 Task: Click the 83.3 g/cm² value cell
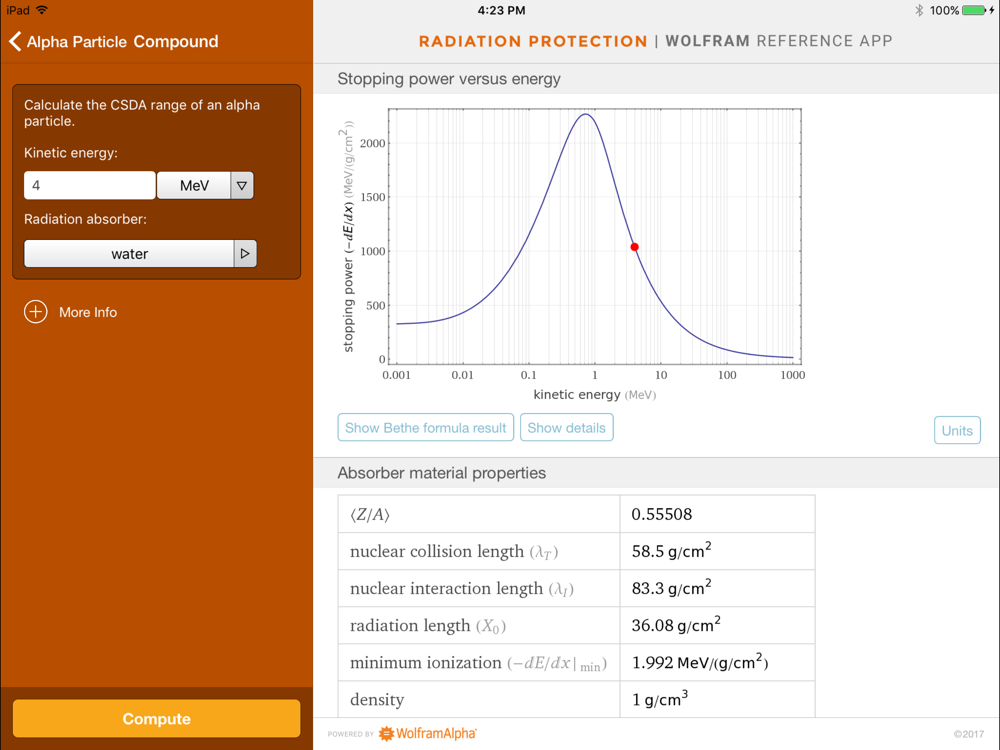(717, 588)
